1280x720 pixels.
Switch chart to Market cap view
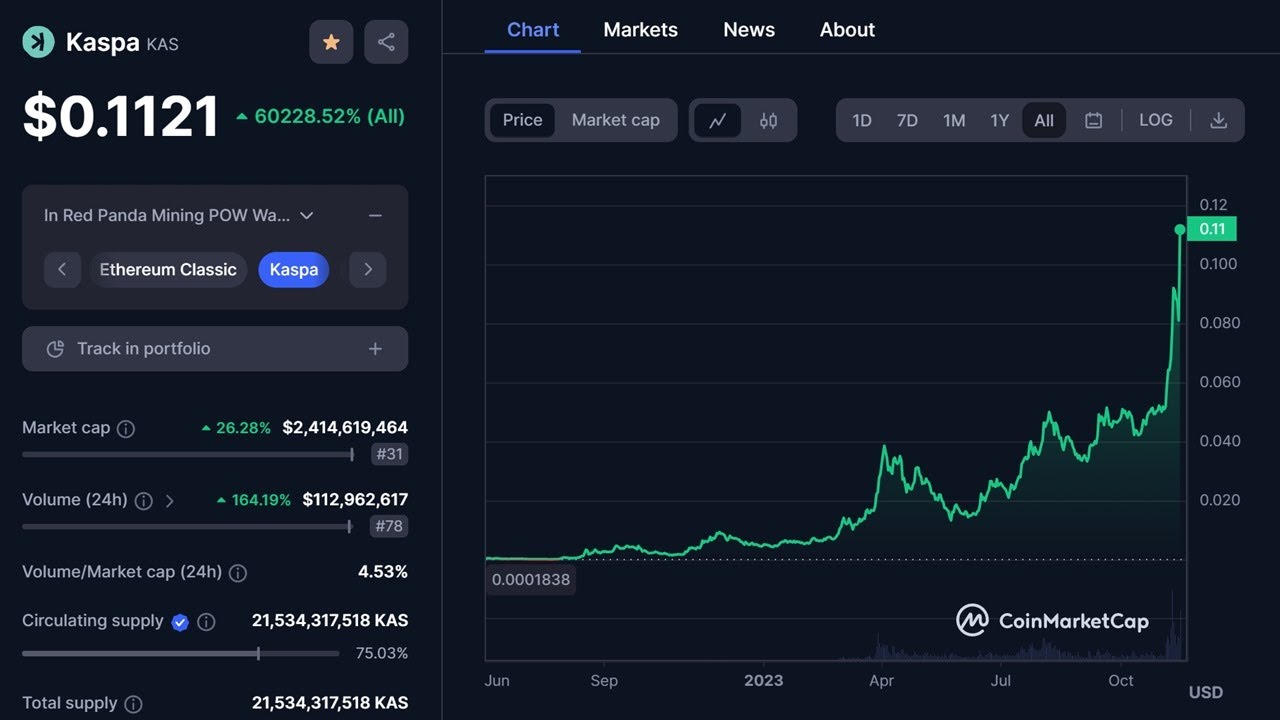(x=615, y=120)
